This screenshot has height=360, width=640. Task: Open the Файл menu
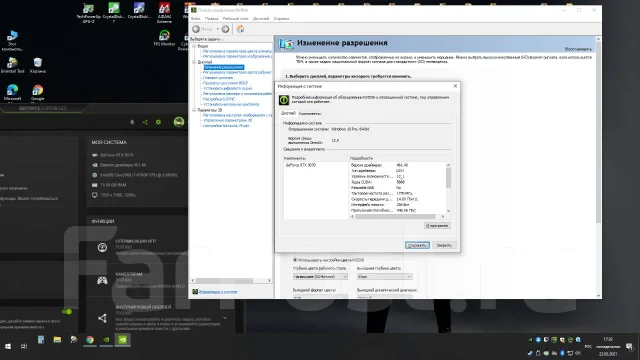click(196, 19)
